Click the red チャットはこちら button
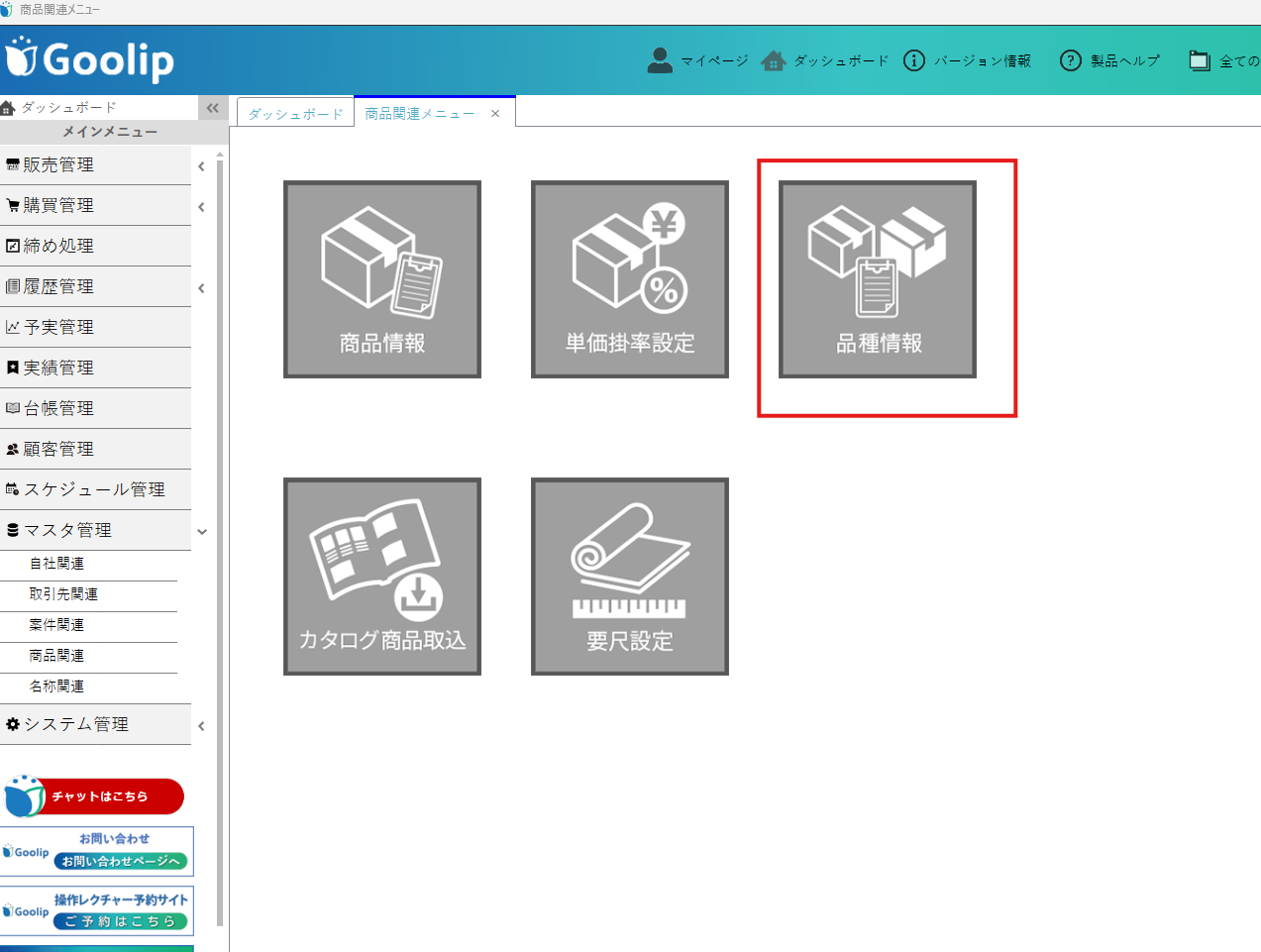This screenshot has height=952, width=1261. click(94, 796)
